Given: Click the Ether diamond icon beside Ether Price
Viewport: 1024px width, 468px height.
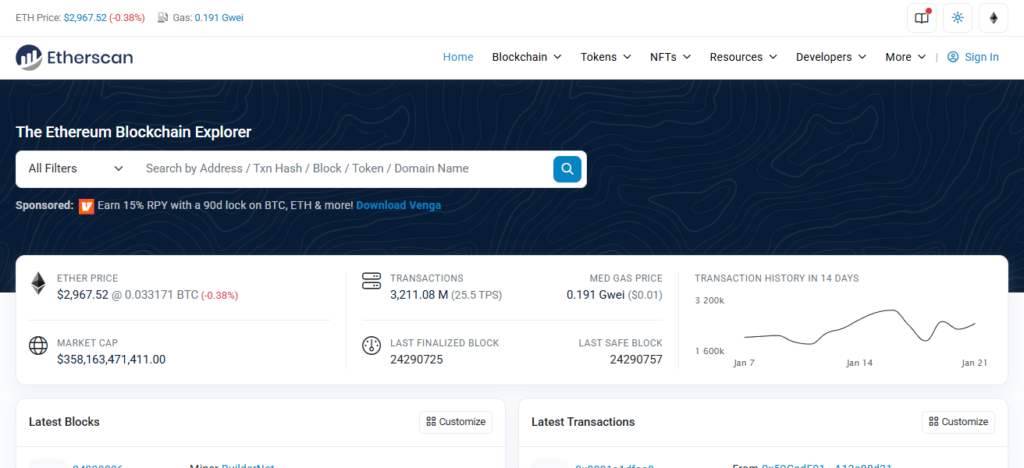Looking at the screenshot, I should 39,283.
